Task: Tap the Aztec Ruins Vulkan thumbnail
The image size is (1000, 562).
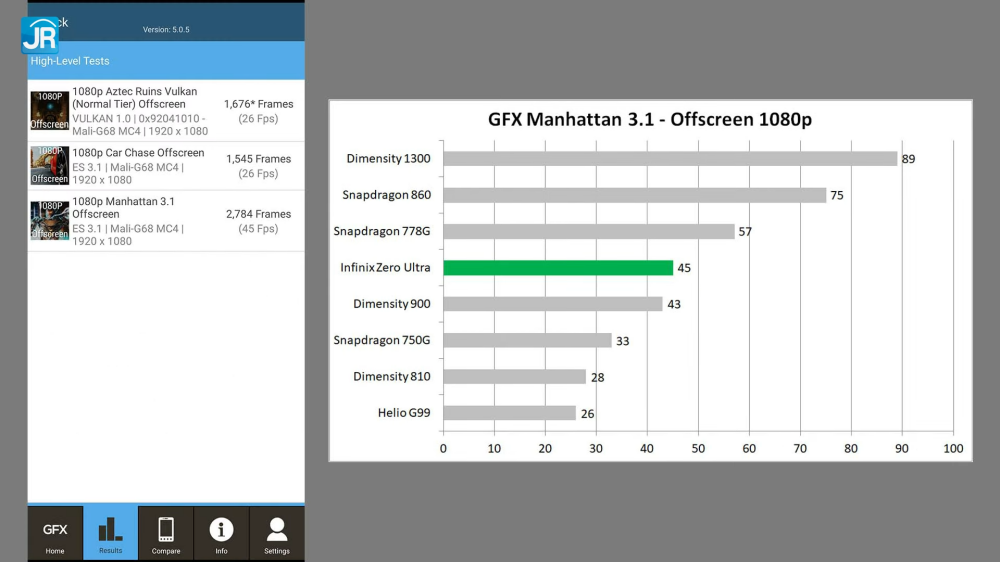Action: tap(49, 111)
